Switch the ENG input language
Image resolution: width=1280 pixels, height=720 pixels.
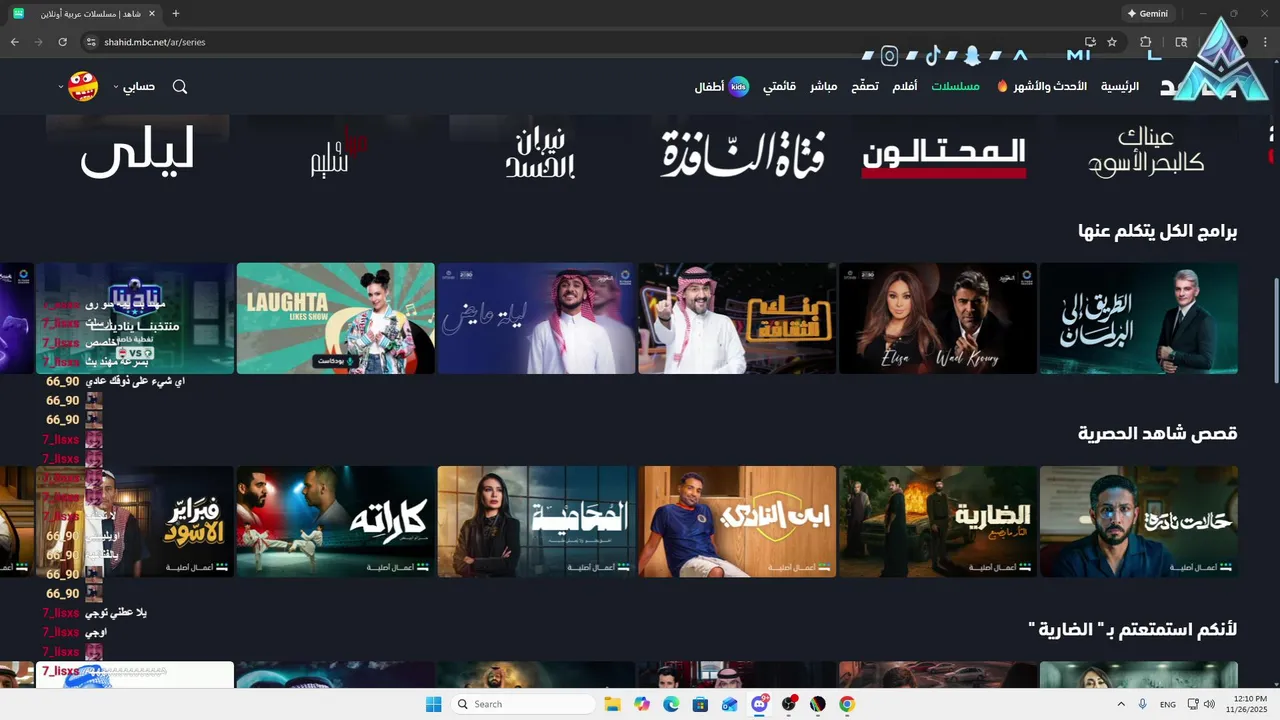point(1167,704)
